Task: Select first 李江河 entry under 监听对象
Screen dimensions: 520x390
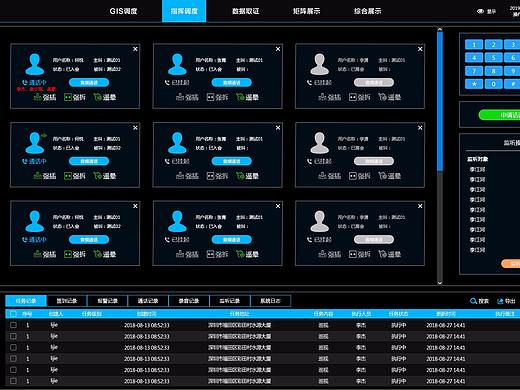Action: (x=477, y=169)
